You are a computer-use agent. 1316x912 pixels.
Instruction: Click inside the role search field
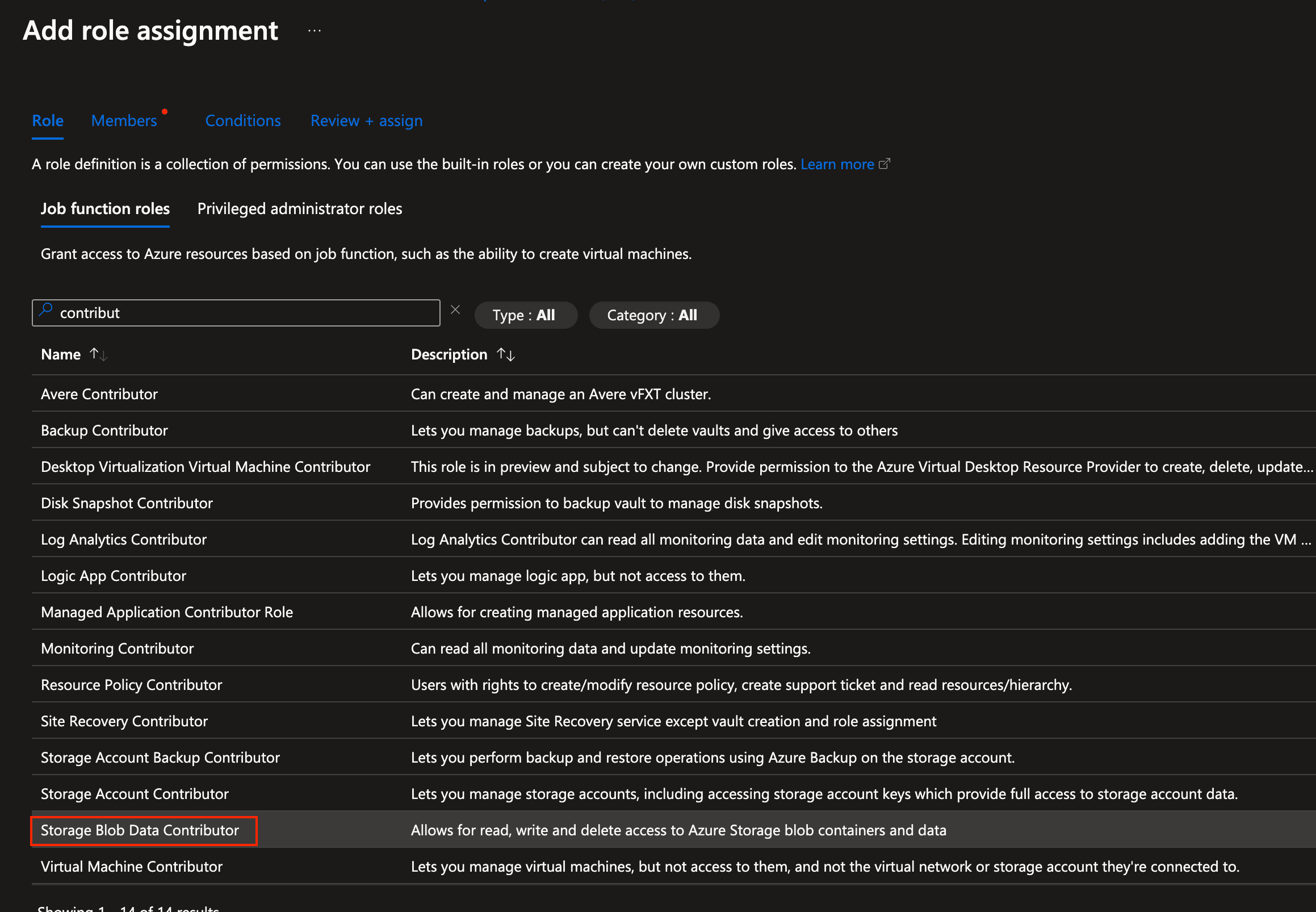(246, 313)
